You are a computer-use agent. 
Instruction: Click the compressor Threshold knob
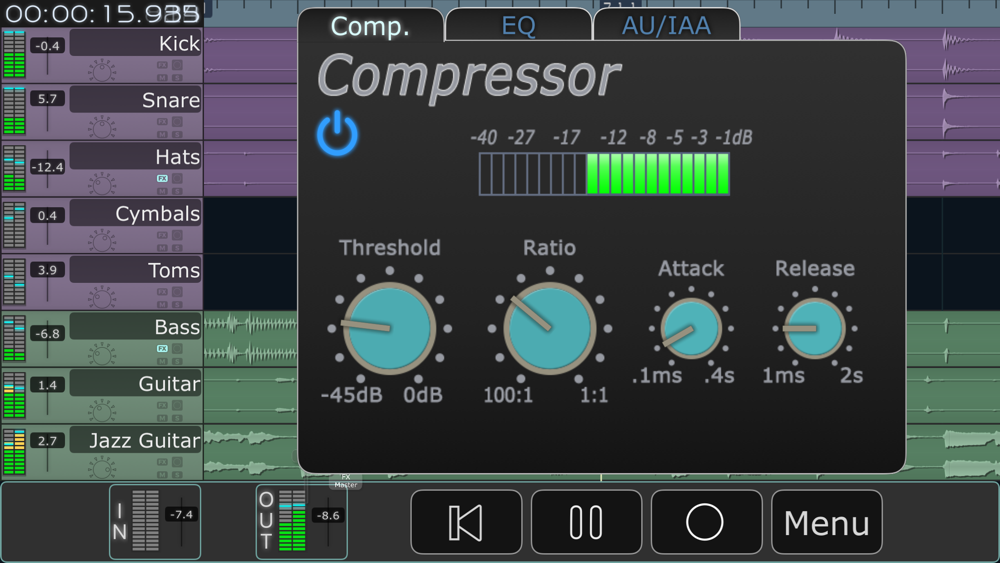pyautogui.click(x=389, y=328)
